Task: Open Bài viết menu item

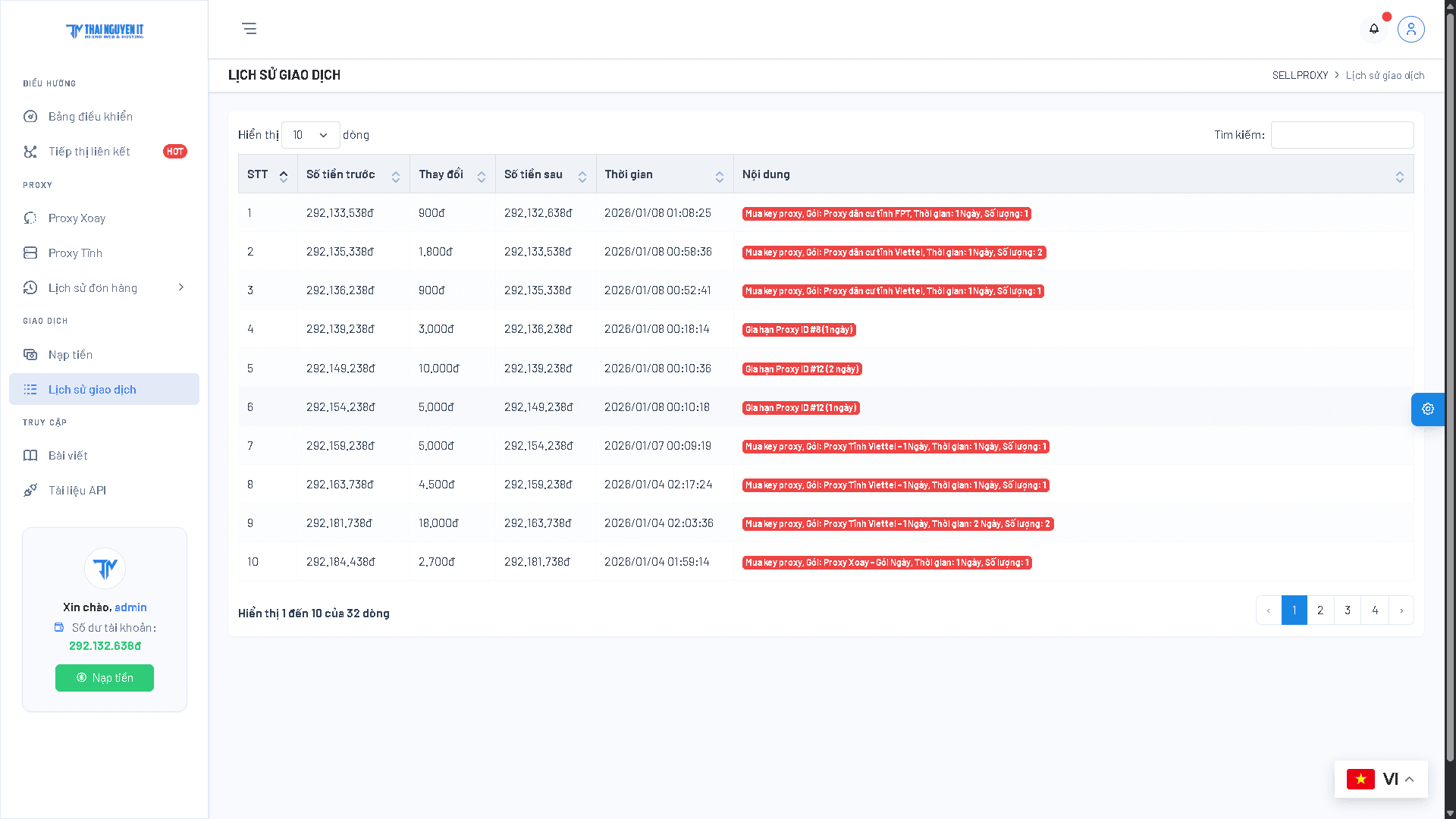Action: coord(104,455)
